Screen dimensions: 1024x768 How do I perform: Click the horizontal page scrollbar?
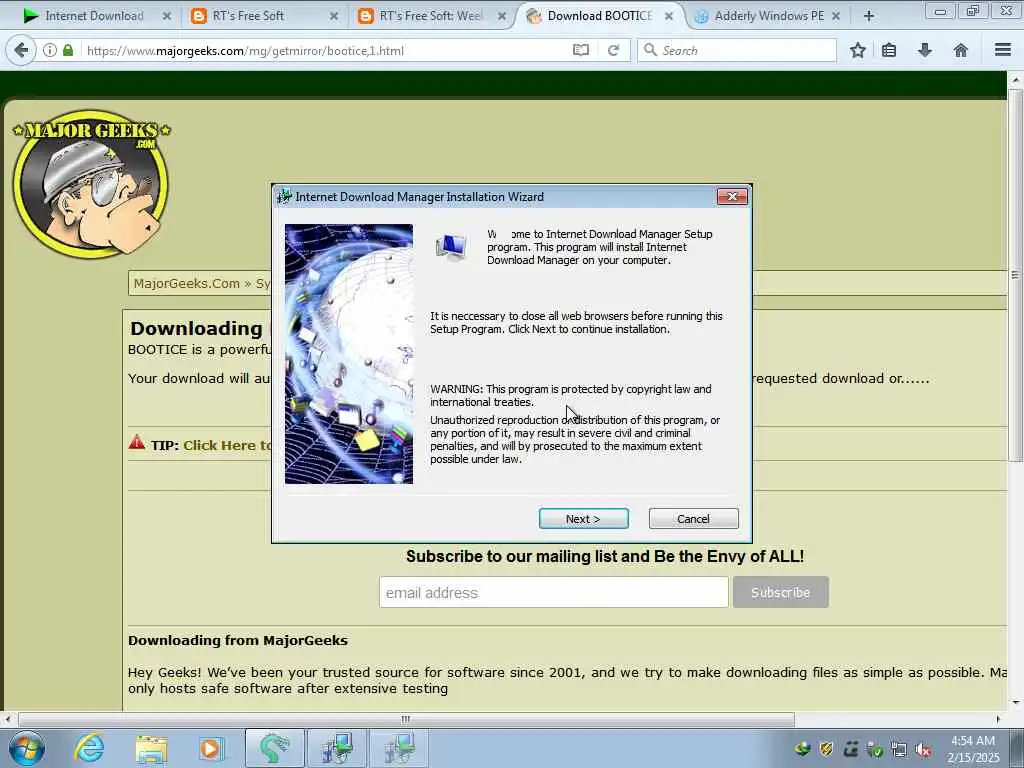click(406, 719)
